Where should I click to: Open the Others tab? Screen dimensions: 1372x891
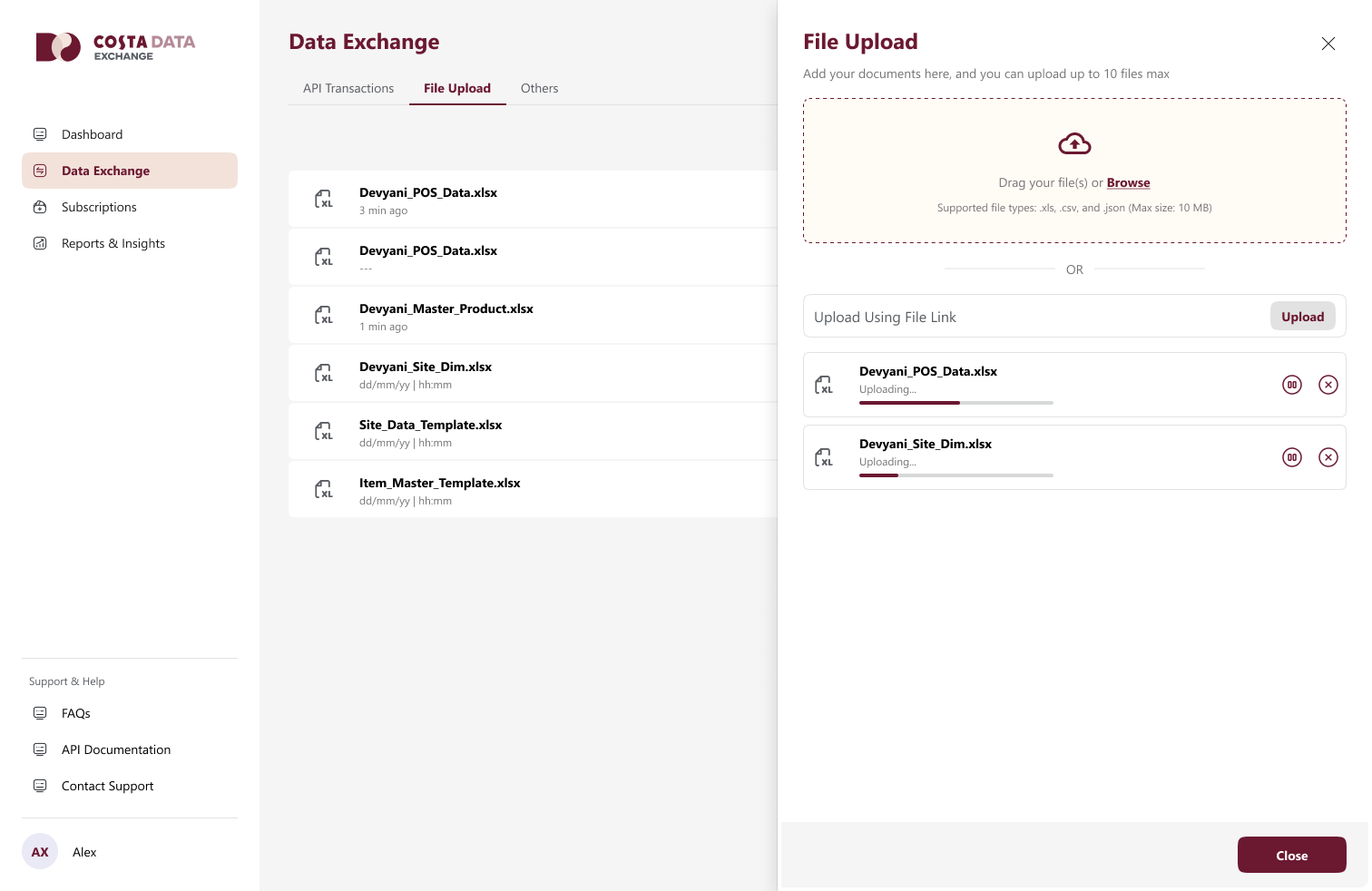(539, 88)
